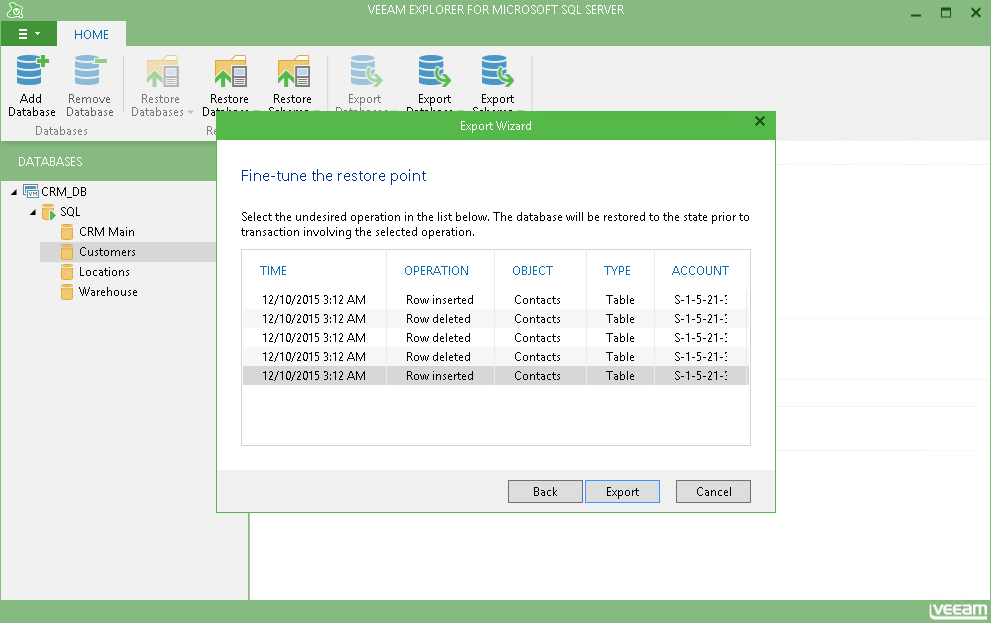Open the Restore Databases dropdown arrow

[x=190, y=112]
